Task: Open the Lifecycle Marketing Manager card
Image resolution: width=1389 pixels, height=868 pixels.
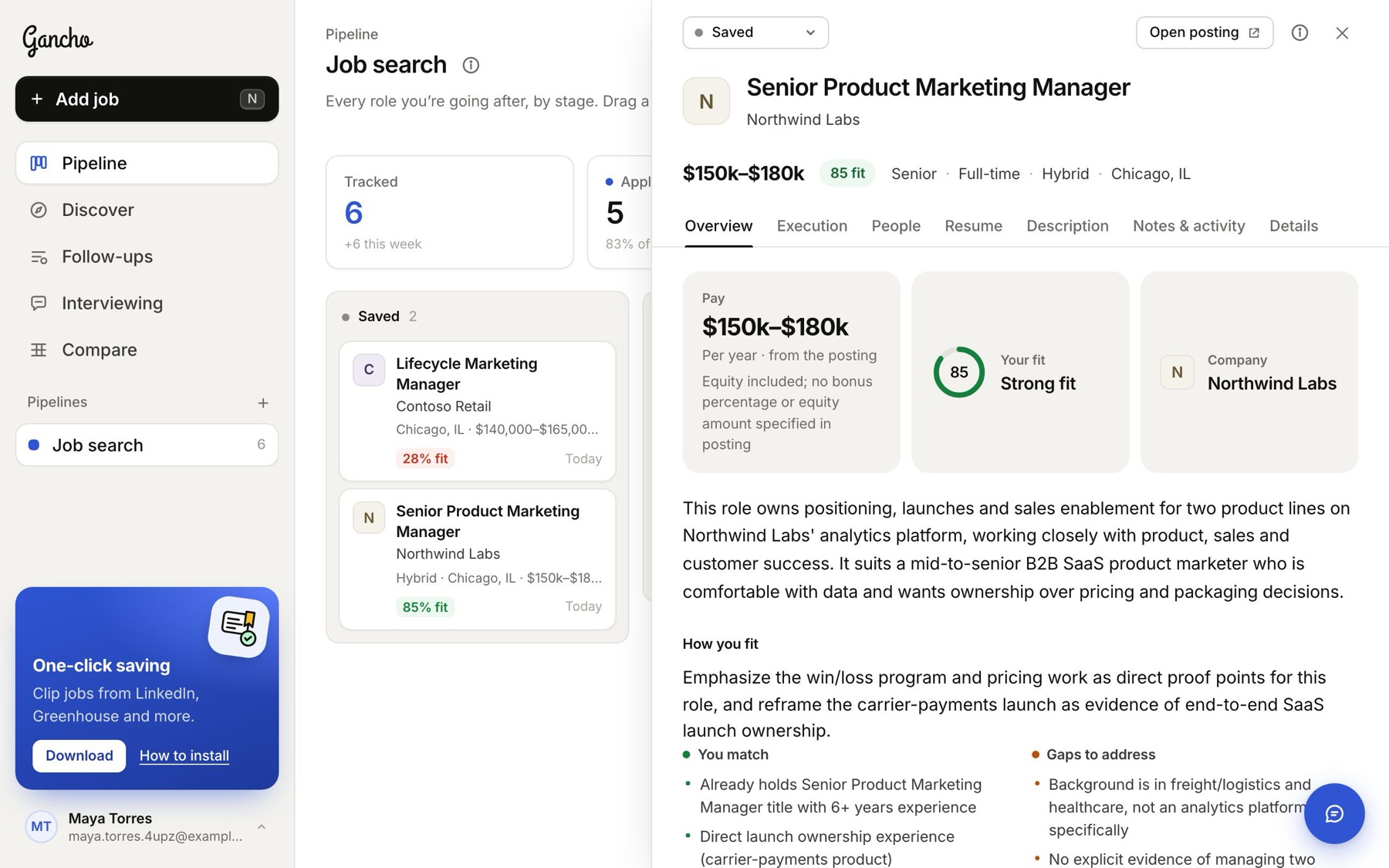Action: (x=478, y=411)
